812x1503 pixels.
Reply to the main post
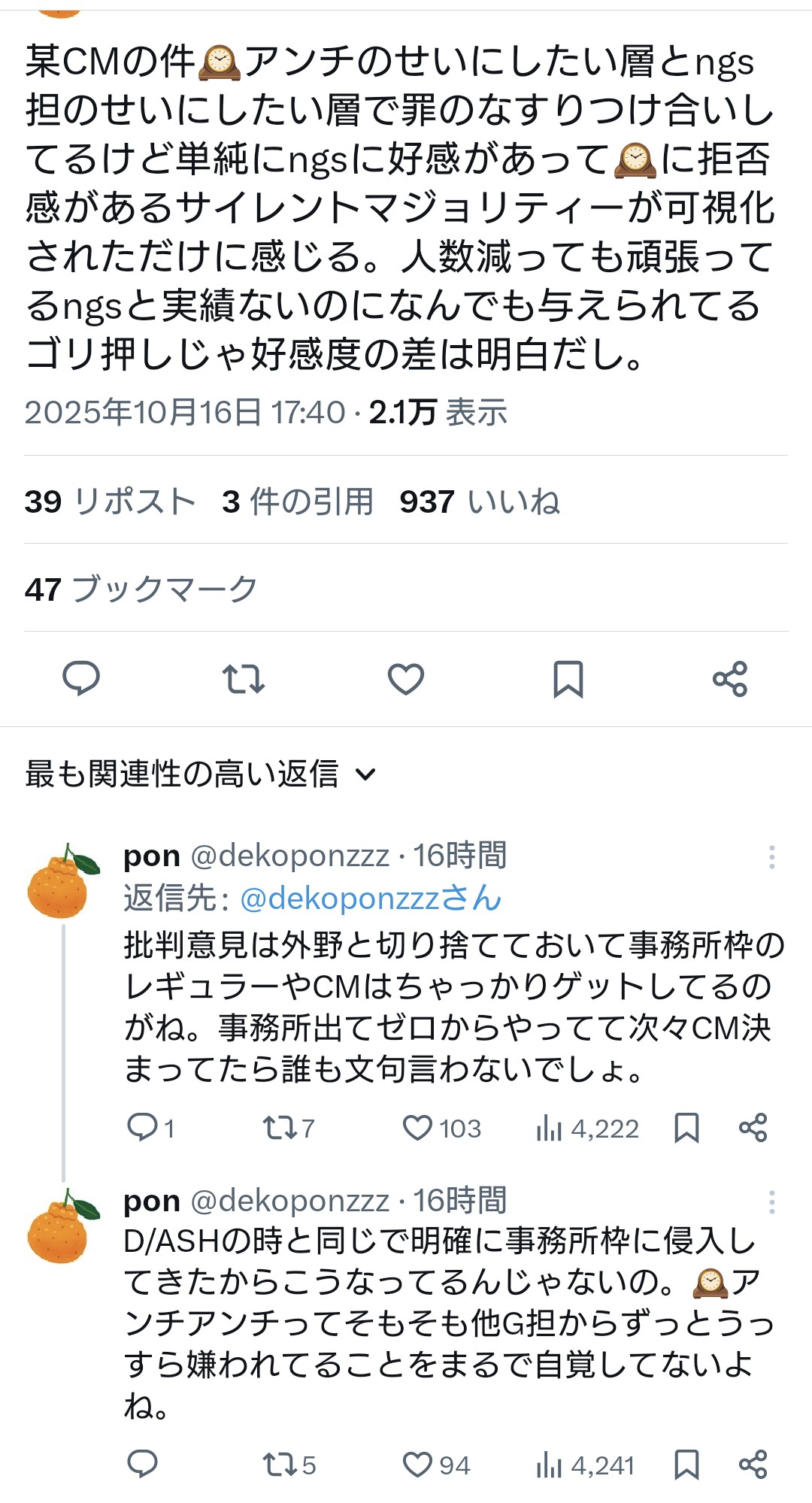81,678
